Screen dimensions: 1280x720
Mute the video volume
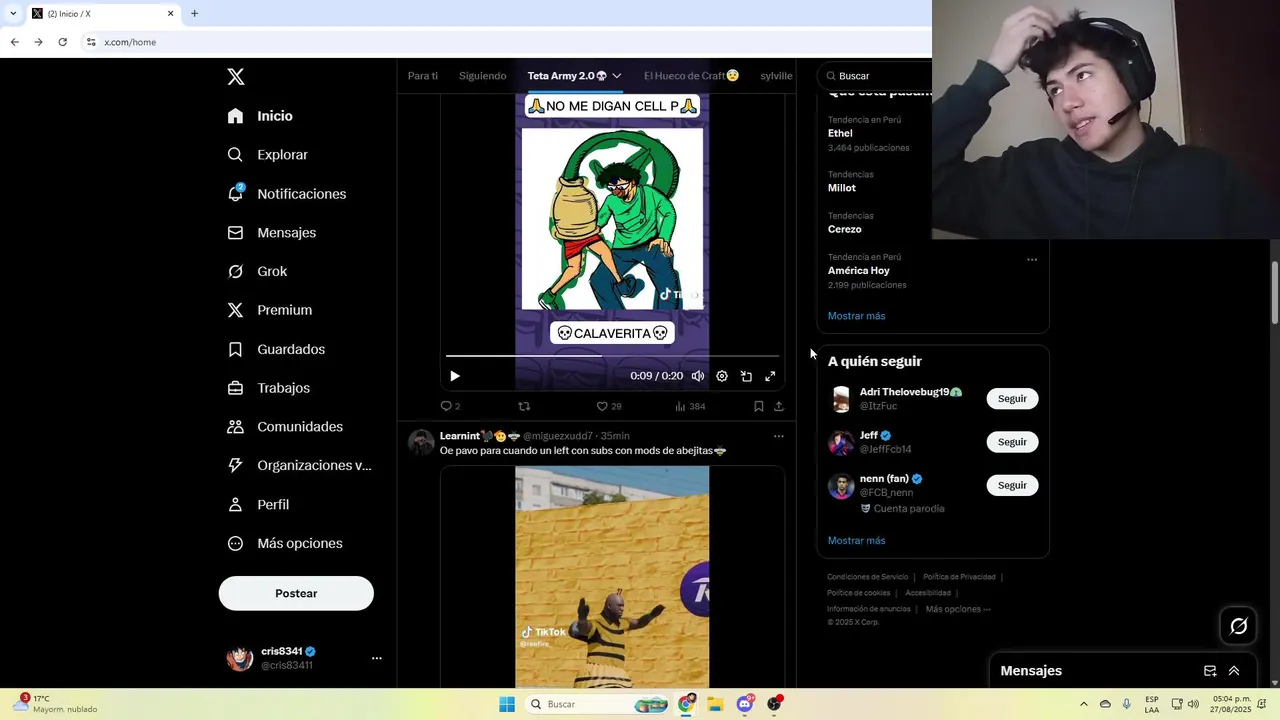coord(698,376)
